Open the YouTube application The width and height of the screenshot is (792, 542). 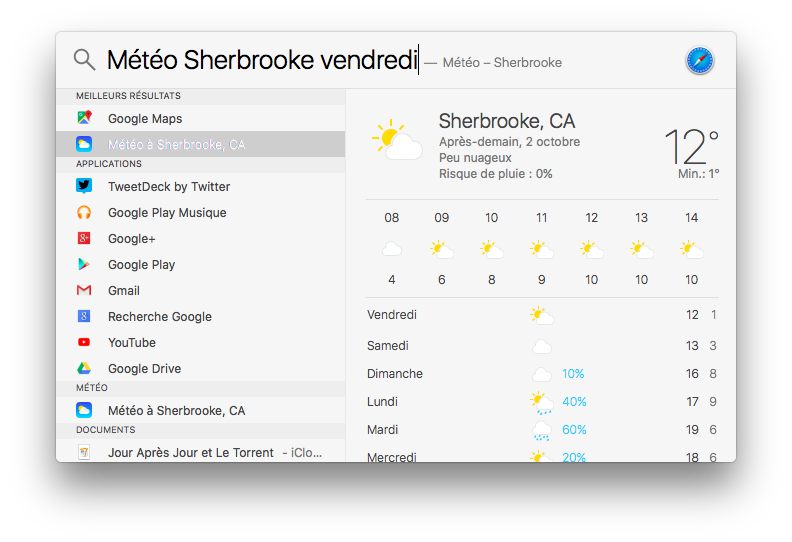click(x=201, y=342)
